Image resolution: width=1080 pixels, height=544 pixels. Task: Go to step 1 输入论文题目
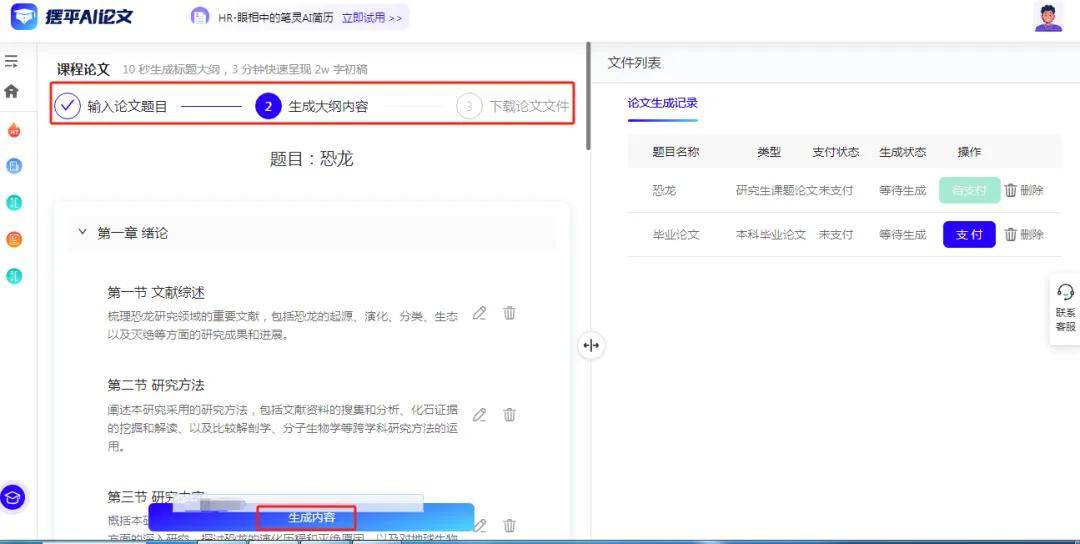[x=111, y=106]
